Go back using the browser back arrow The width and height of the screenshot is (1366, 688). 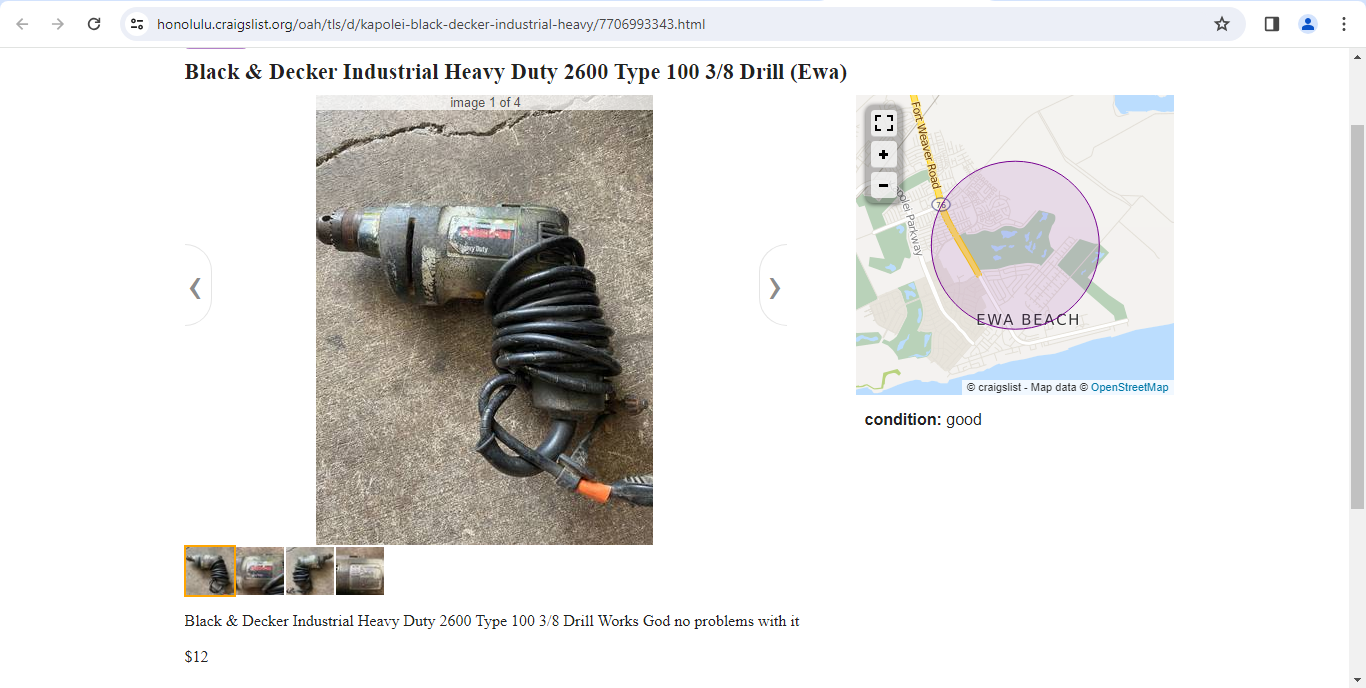click(x=22, y=24)
